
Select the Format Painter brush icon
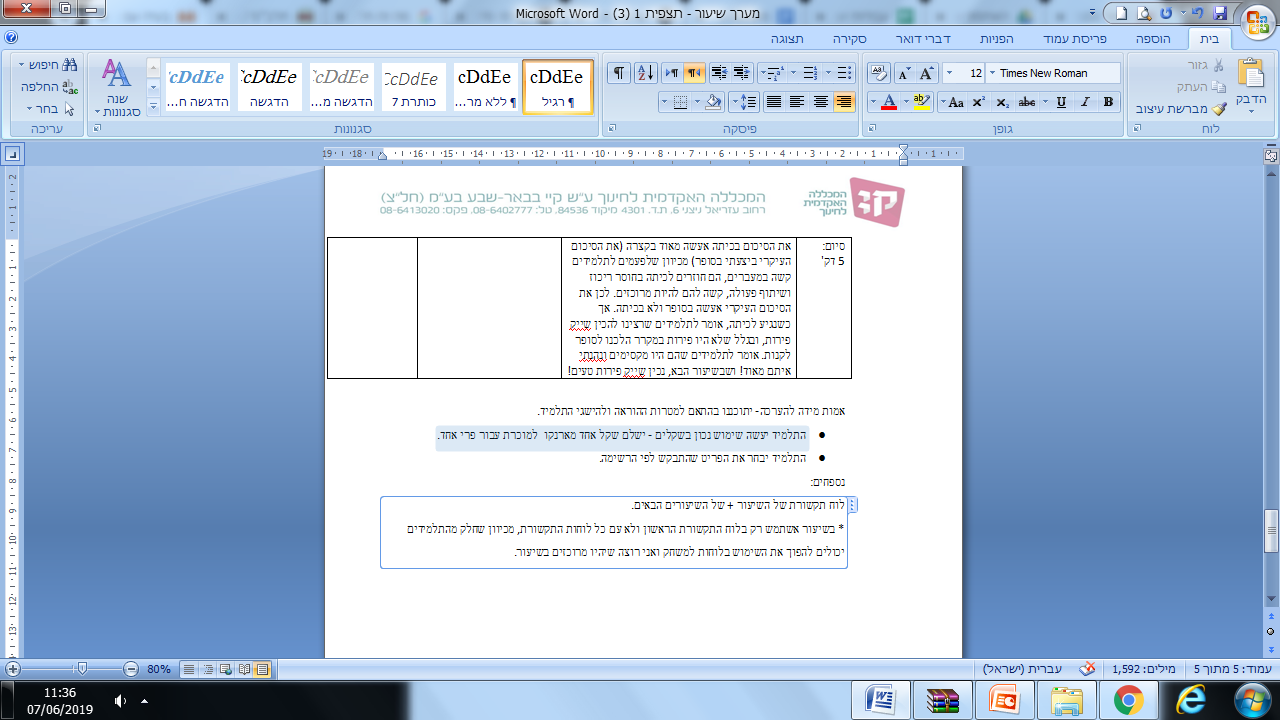(1218, 109)
